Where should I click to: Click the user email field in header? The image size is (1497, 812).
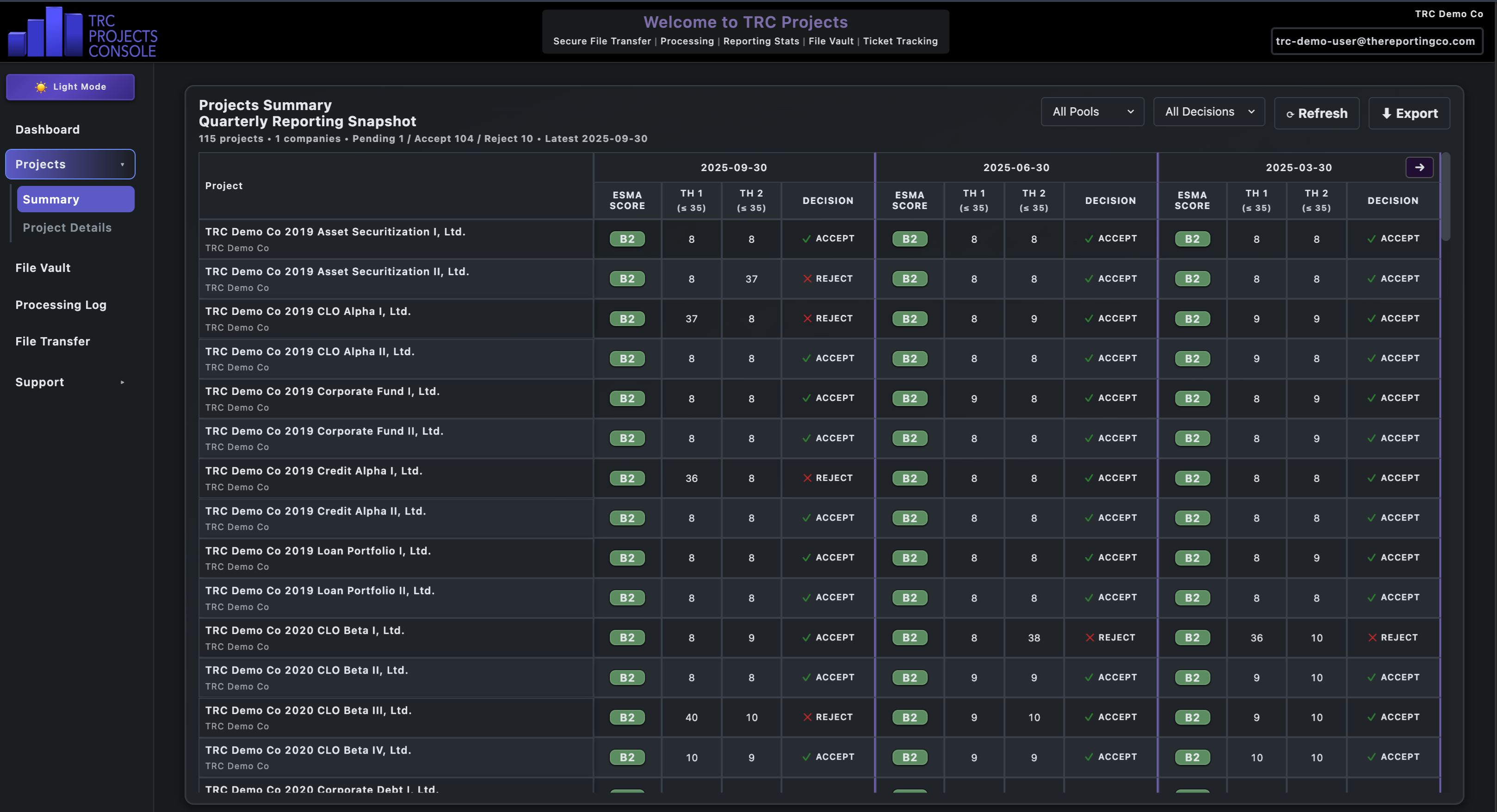pyautogui.click(x=1375, y=41)
